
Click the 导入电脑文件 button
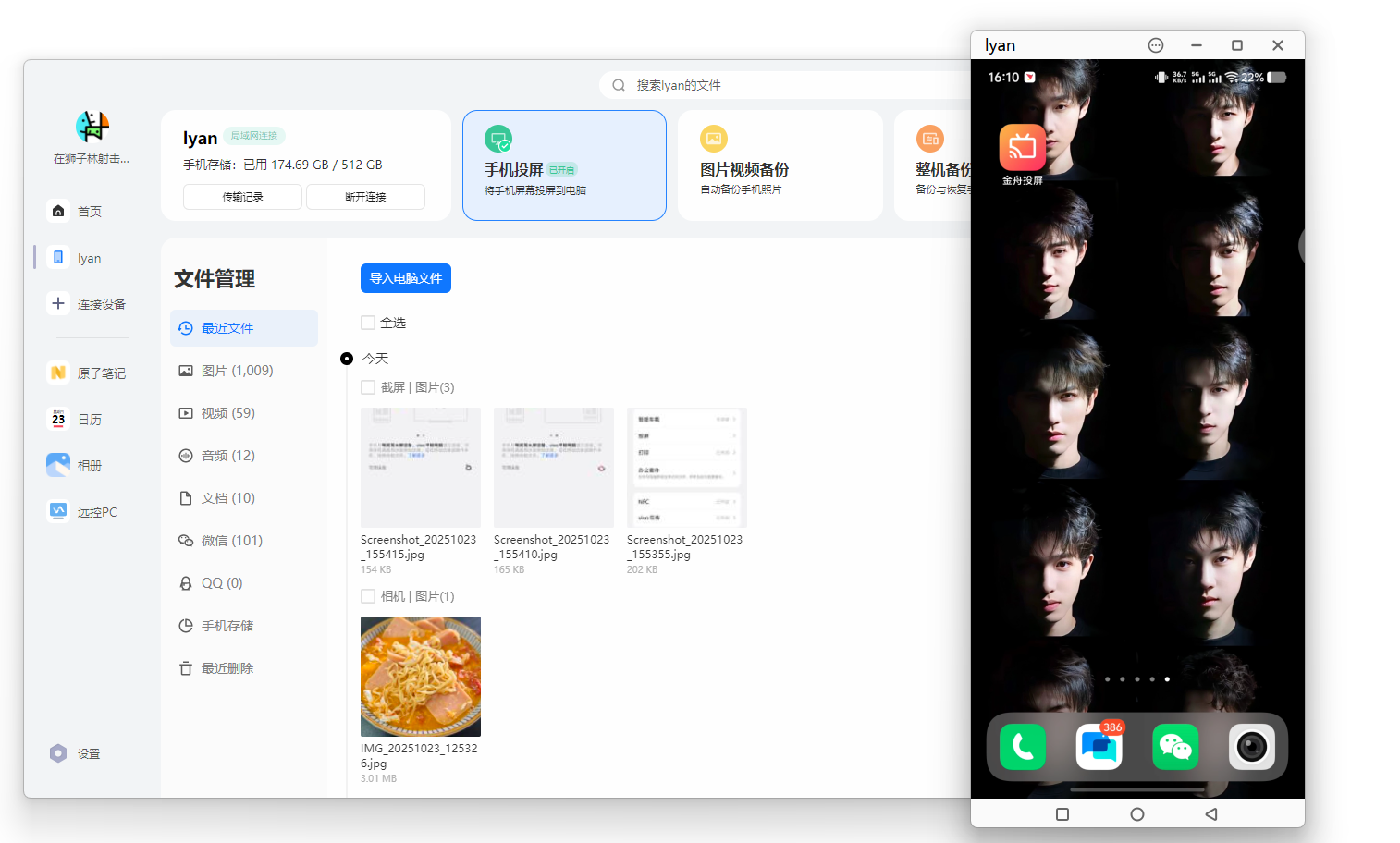405,278
